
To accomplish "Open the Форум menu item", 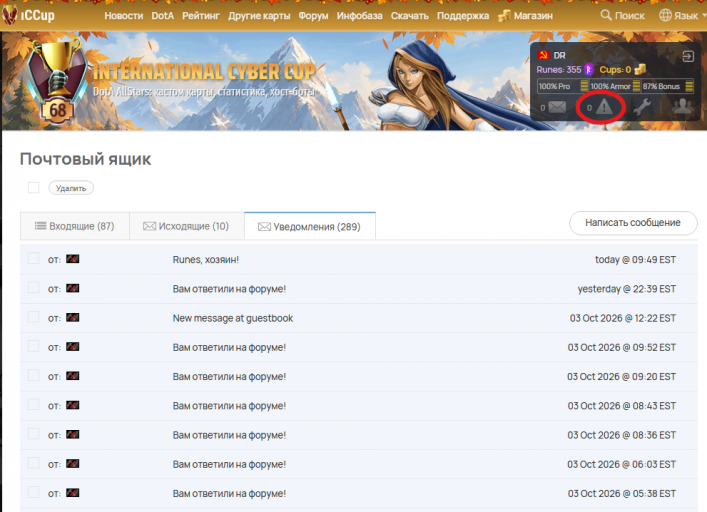I will 313,16.
